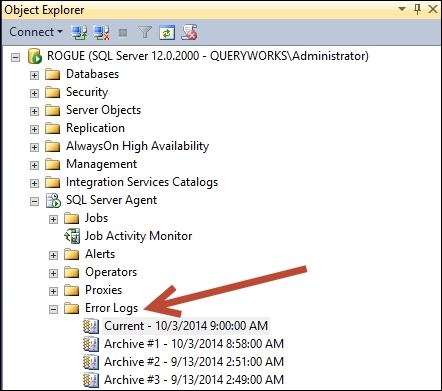Select Archive #1 - 10/3/2014 8:58:00 AM log

click(x=194, y=344)
